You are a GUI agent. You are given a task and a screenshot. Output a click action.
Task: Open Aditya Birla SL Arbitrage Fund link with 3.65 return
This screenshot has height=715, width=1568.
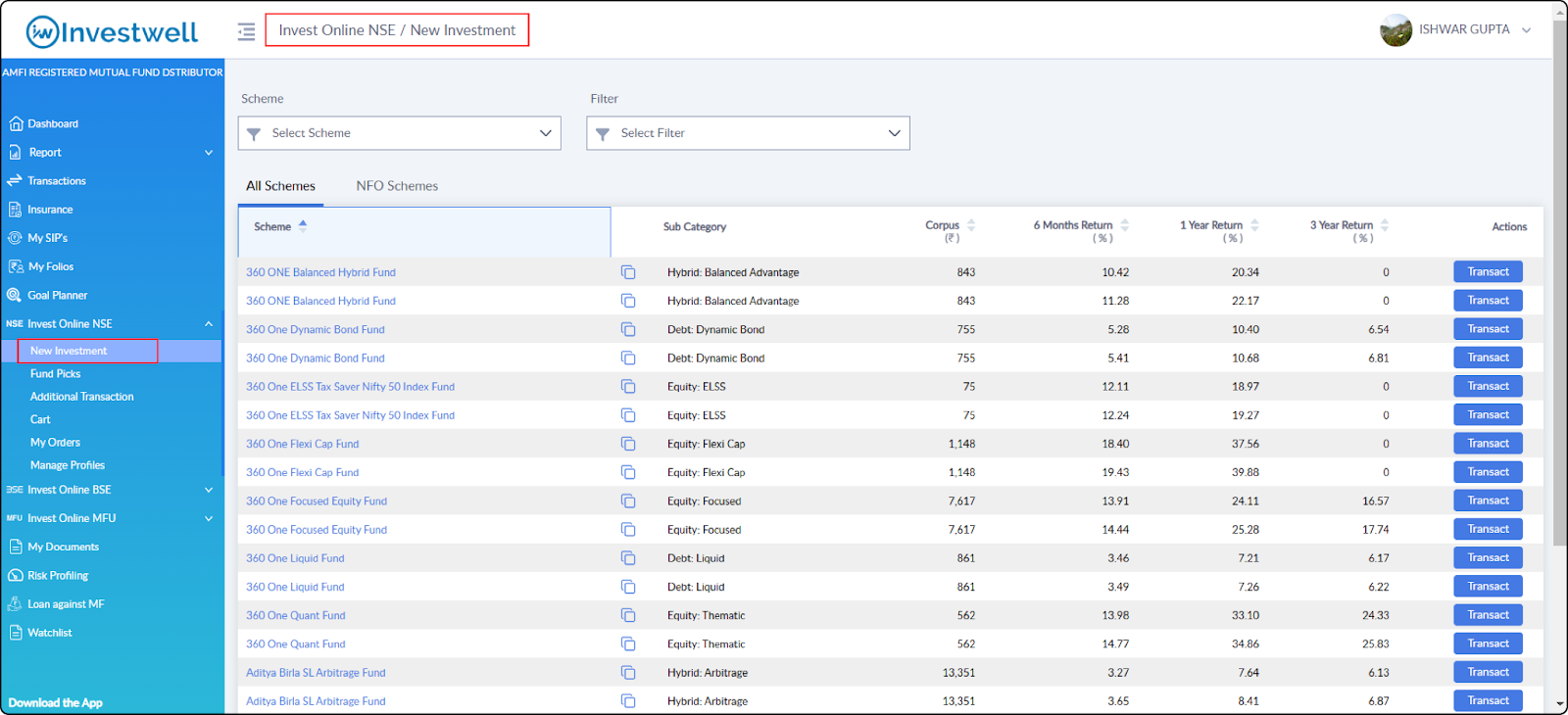316,701
